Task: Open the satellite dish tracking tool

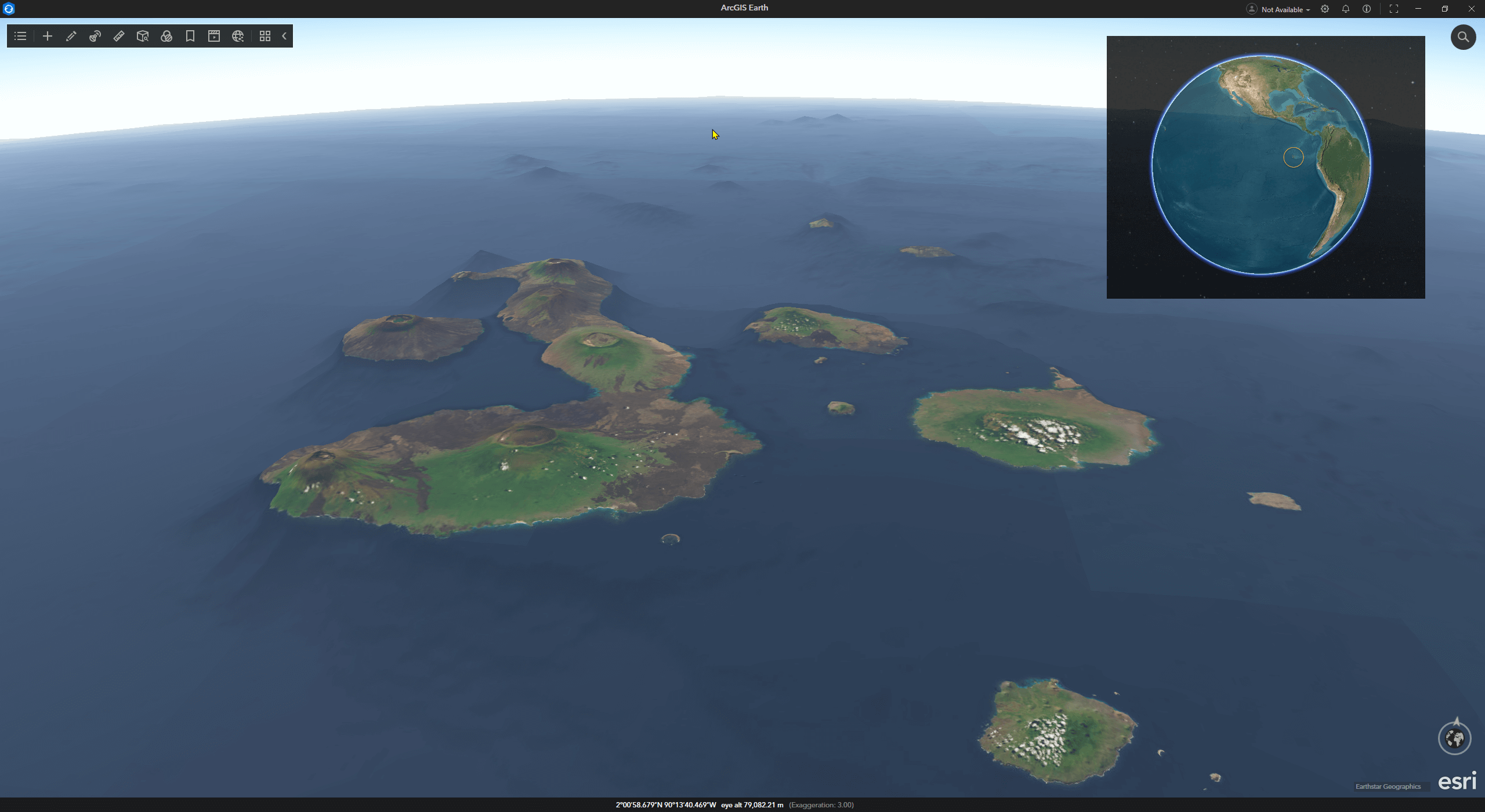Action: click(95, 36)
